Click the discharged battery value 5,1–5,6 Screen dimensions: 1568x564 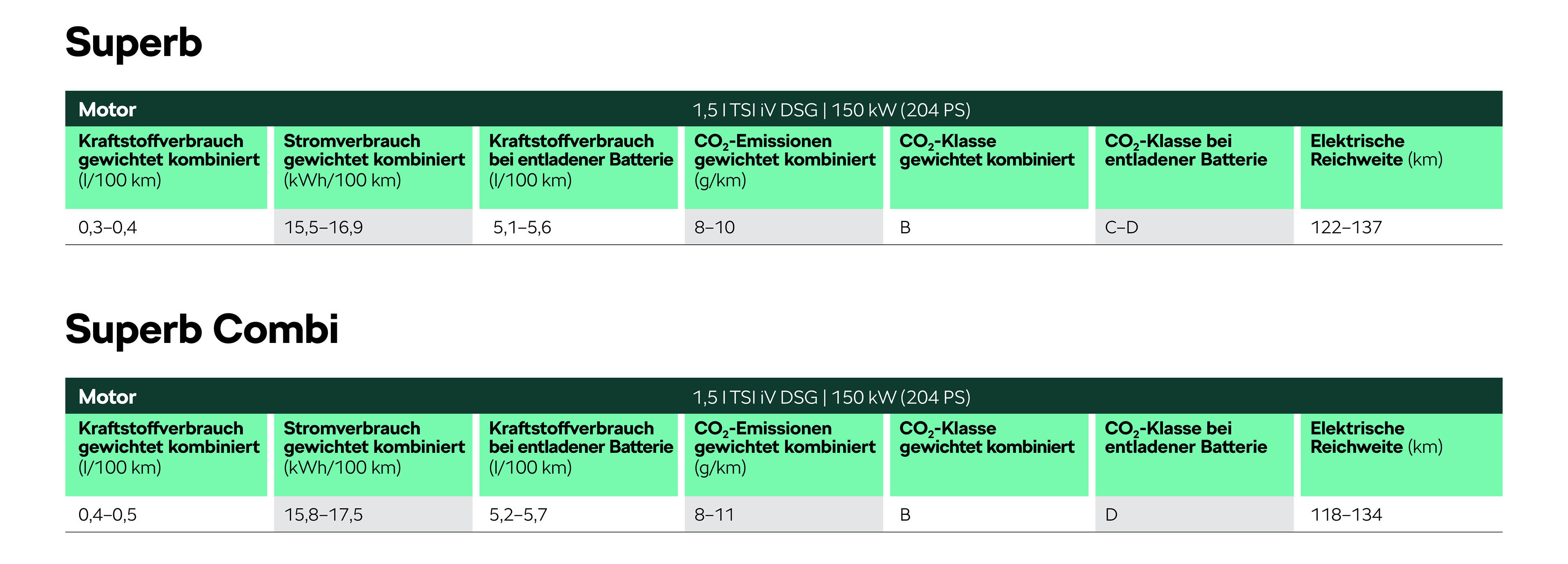tap(522, 228)
